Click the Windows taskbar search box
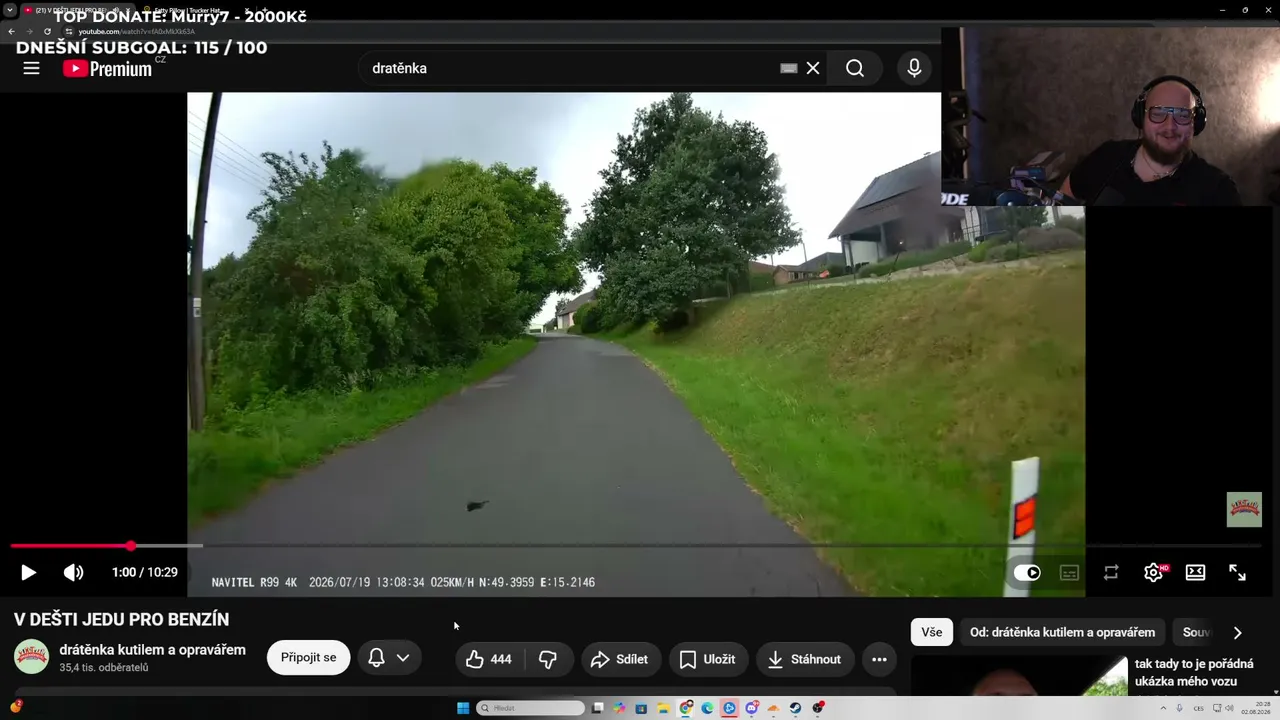 click(530, 708)
